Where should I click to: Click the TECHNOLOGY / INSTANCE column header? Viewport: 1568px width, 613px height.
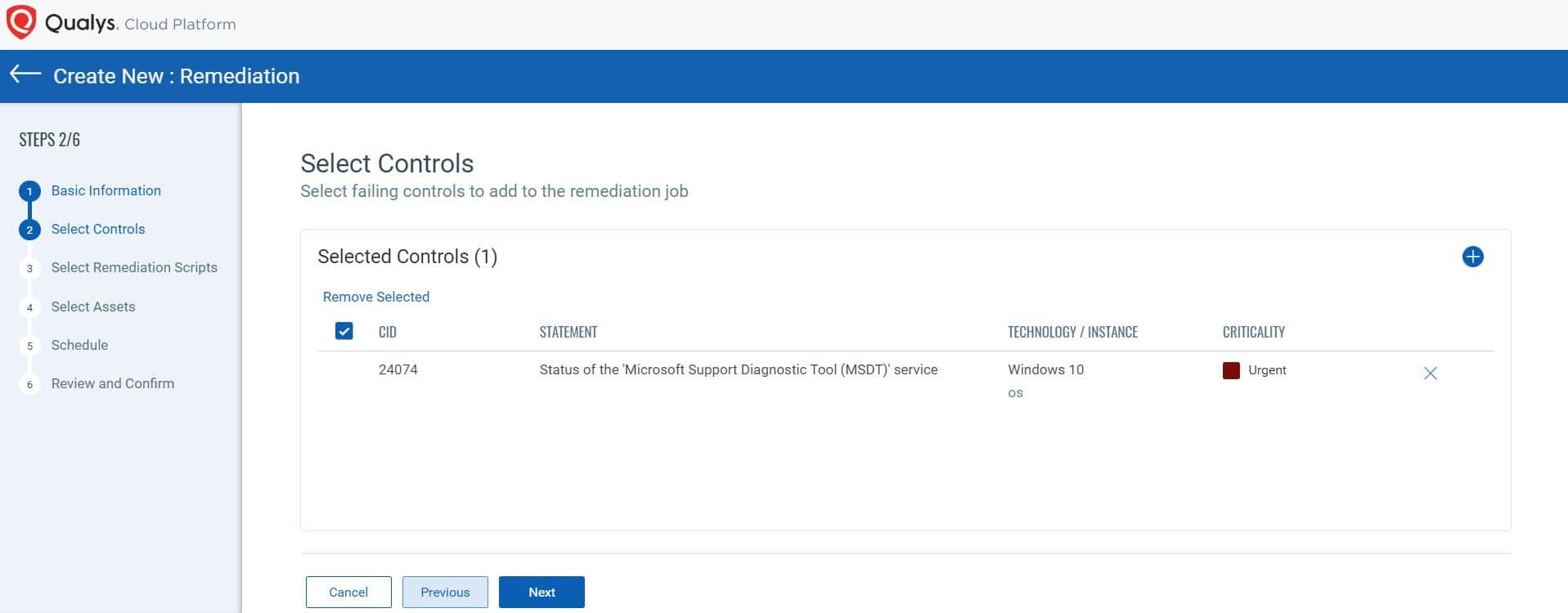tap(1072, 332)
